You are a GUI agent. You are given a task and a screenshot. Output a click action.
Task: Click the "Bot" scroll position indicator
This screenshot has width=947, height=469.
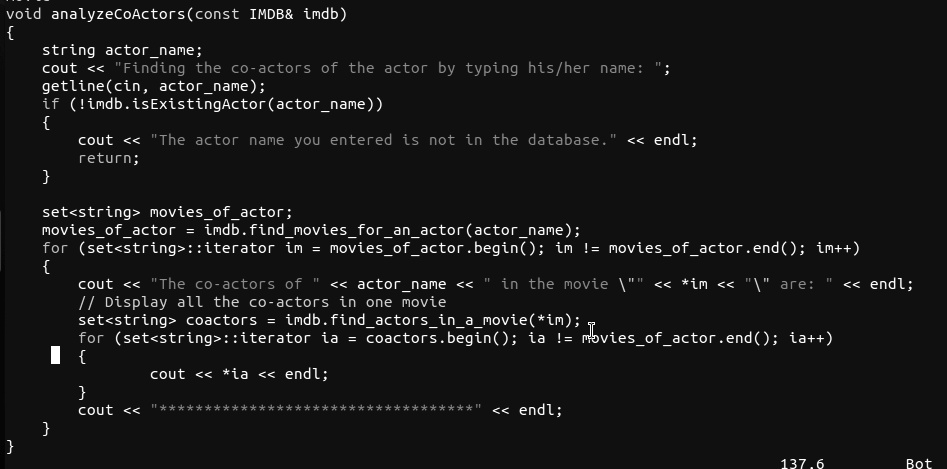click(919, 463)
